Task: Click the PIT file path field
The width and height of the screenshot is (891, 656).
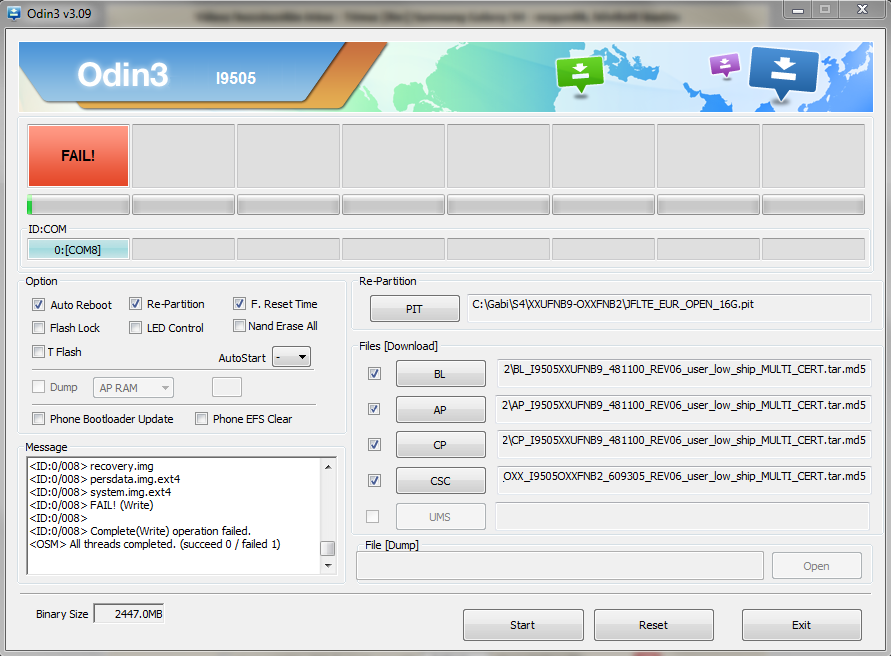Action: 669,308
